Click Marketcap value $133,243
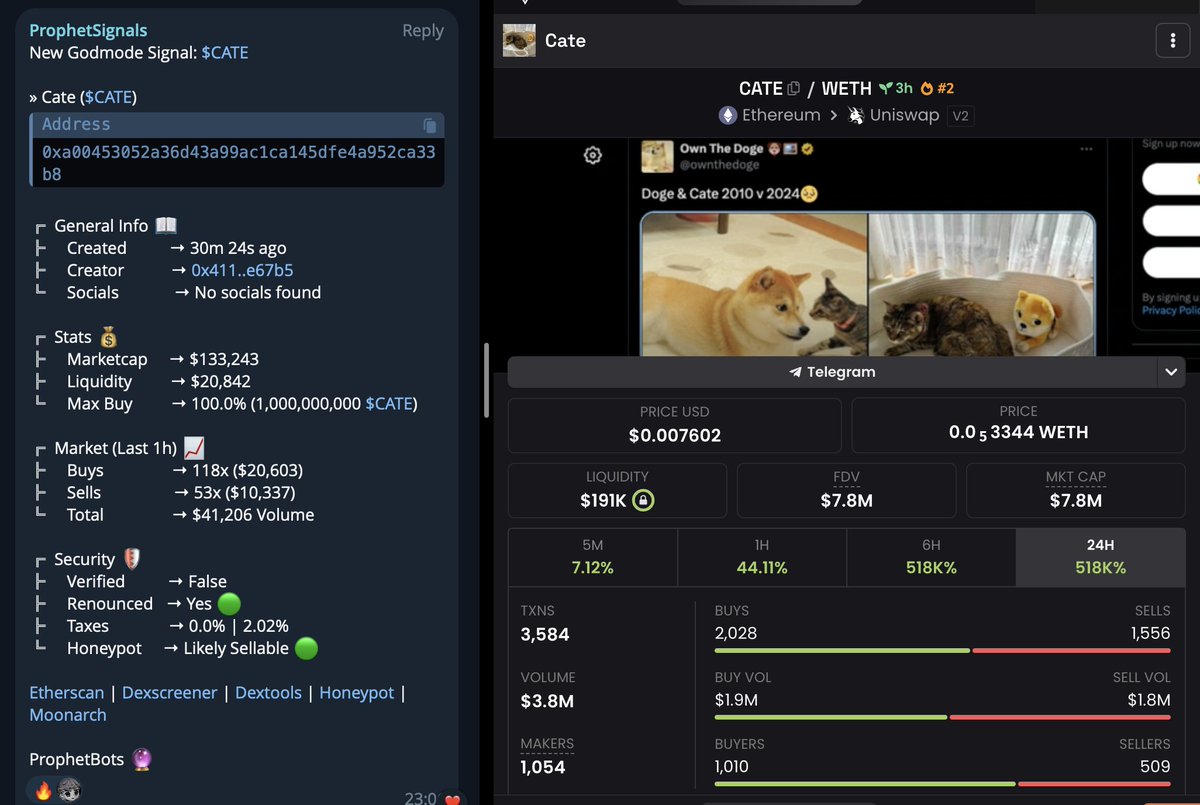Screen dimensions: 1200x805 click(225, 359)
